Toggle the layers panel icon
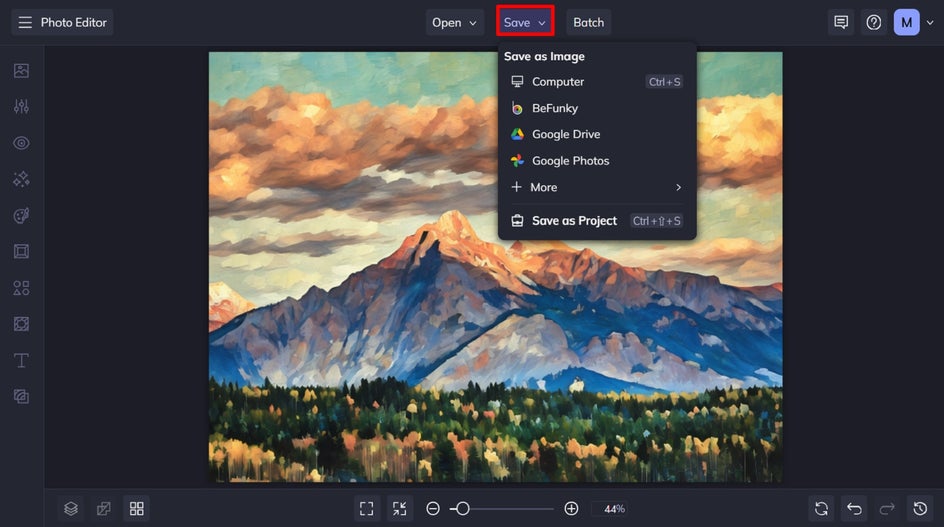Screen dimensions: 944x527 click(x=71, y=509)
